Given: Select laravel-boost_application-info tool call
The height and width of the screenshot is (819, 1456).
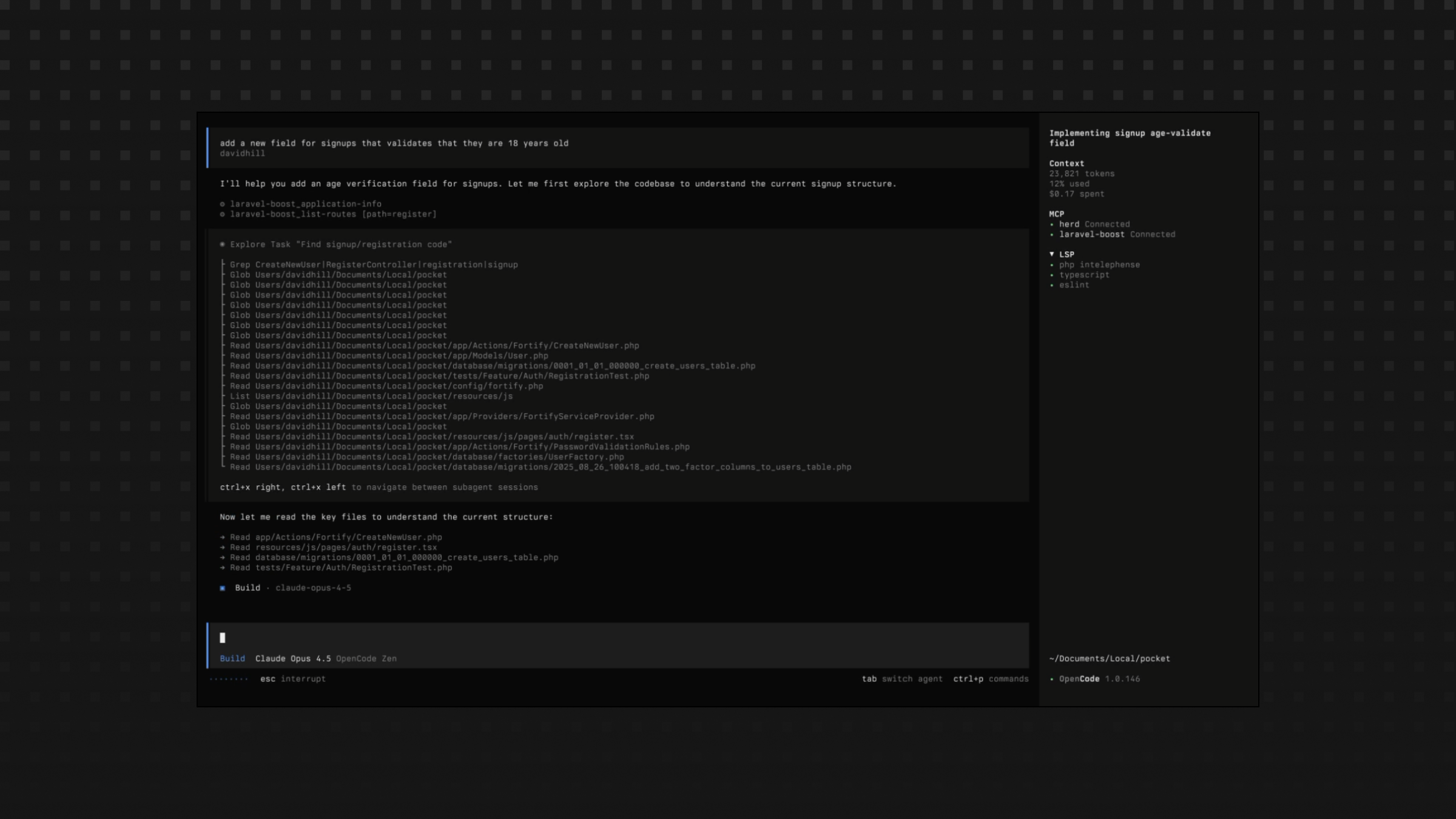Looking at the screenshot, I should pyautogui.click(x=306, y=204).
